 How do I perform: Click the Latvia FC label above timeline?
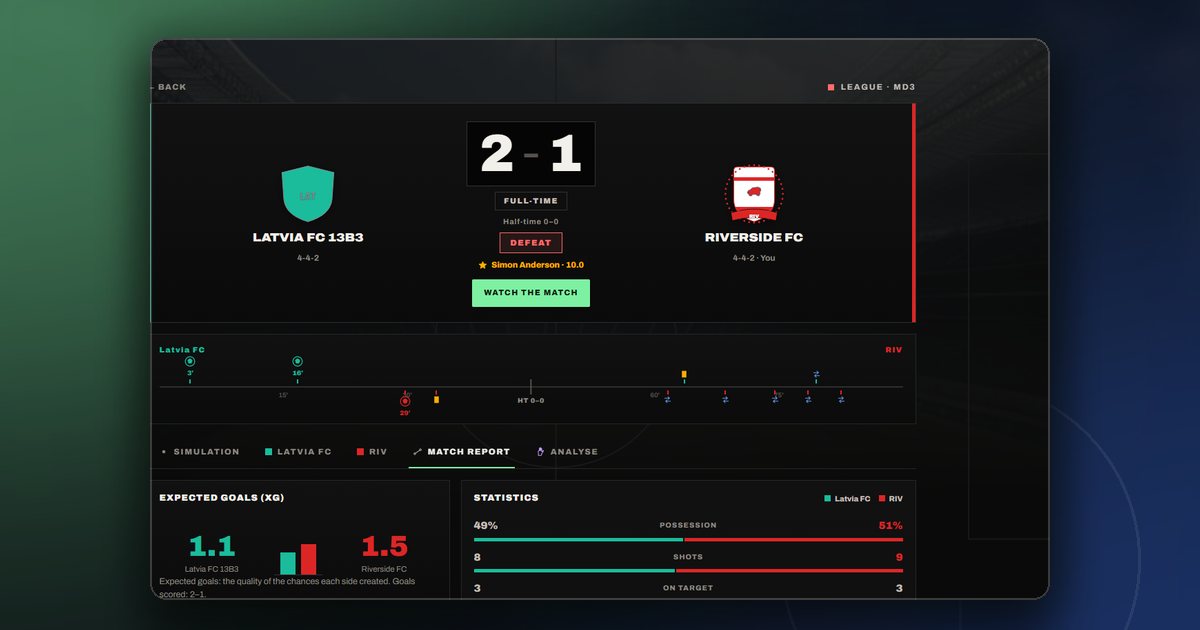point(182,350)
